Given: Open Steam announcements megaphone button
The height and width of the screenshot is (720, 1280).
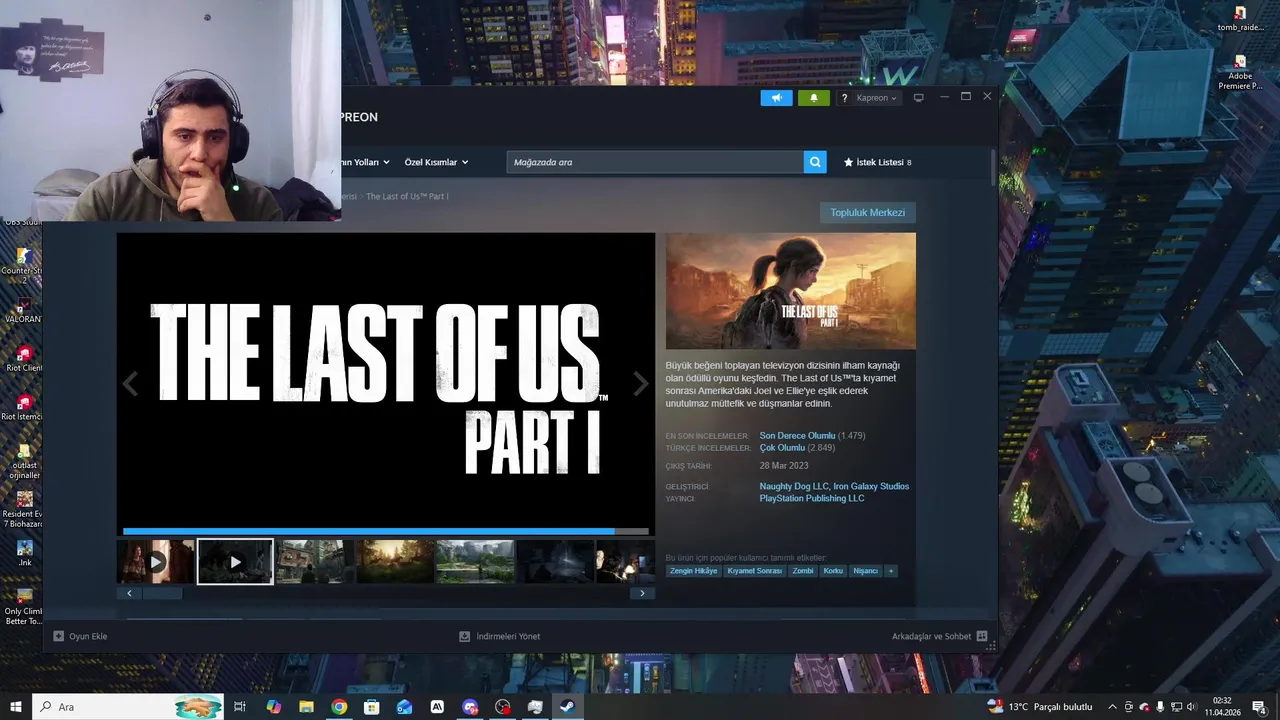Looking at the screenshot, I should click(x=776, y=98).
